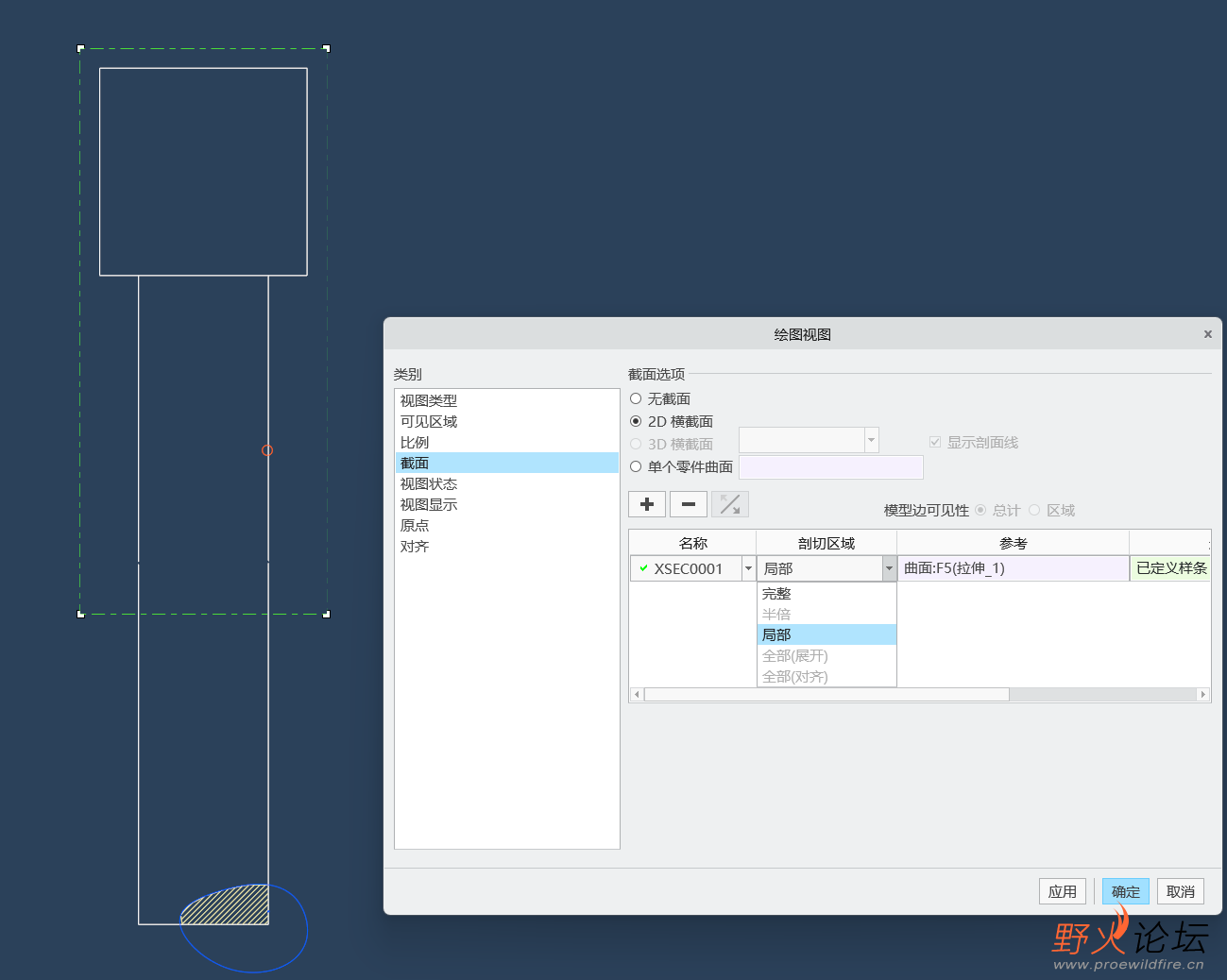Select 比例 in the category list

click(506, 442)
